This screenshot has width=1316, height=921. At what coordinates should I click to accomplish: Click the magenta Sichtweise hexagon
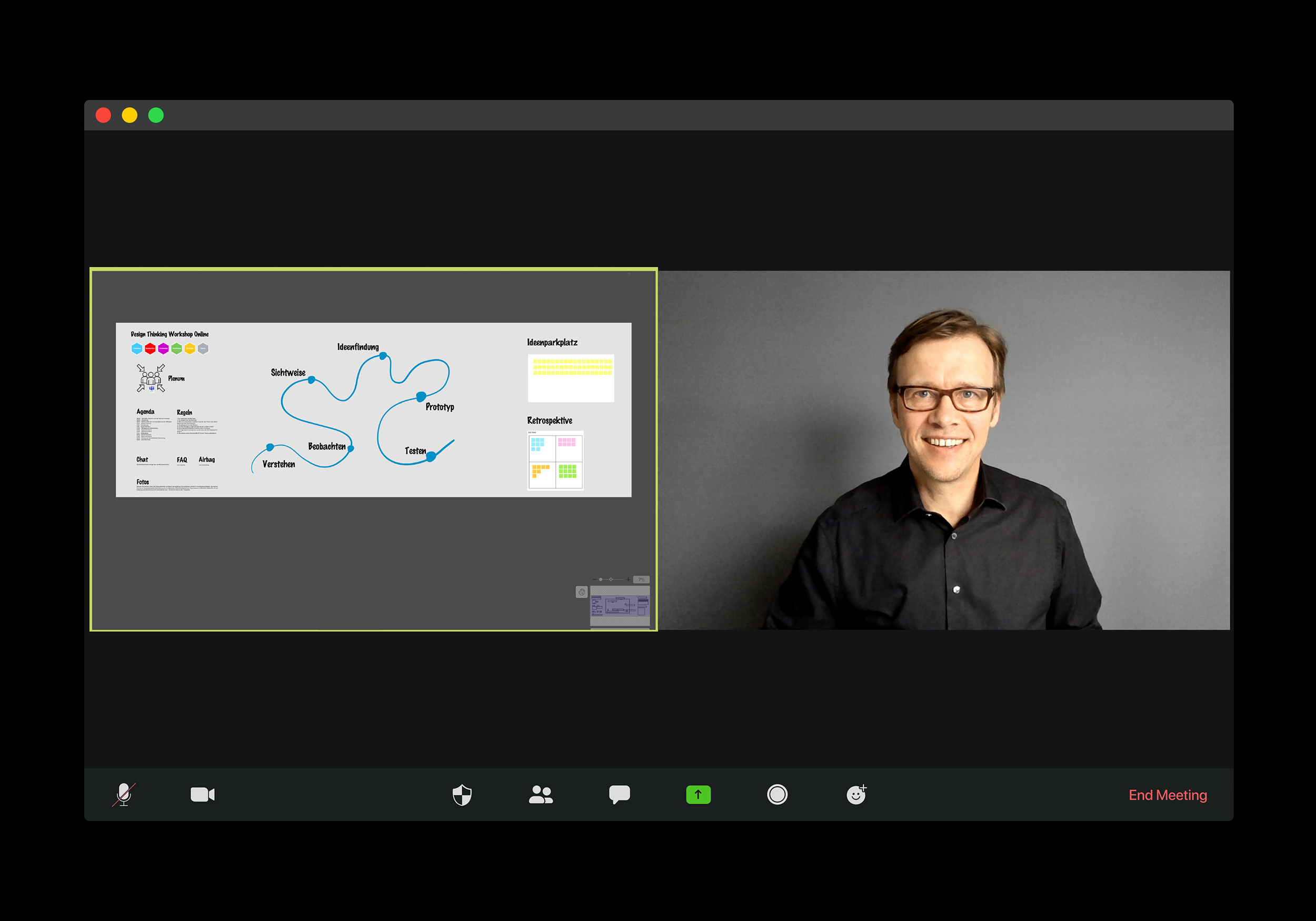pyautogui.click(x=163, y=348)
